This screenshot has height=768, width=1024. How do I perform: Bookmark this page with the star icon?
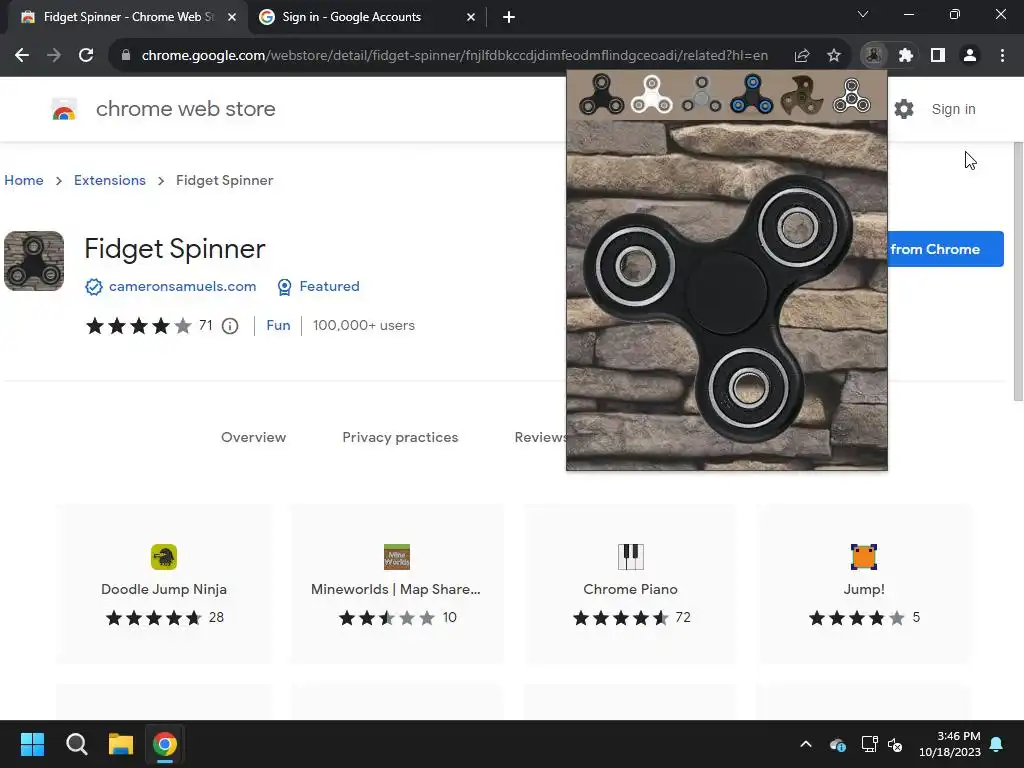pos(834,56)
